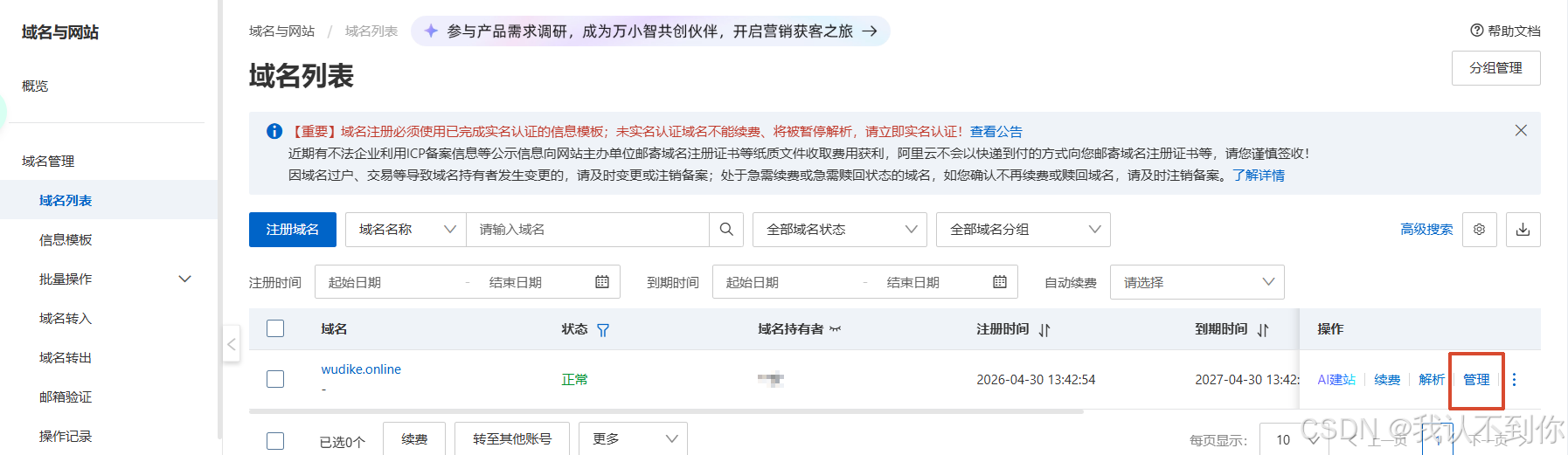Click Manage link for wudike.online
Screen dimensions: 1568x455
(1477, 380)
